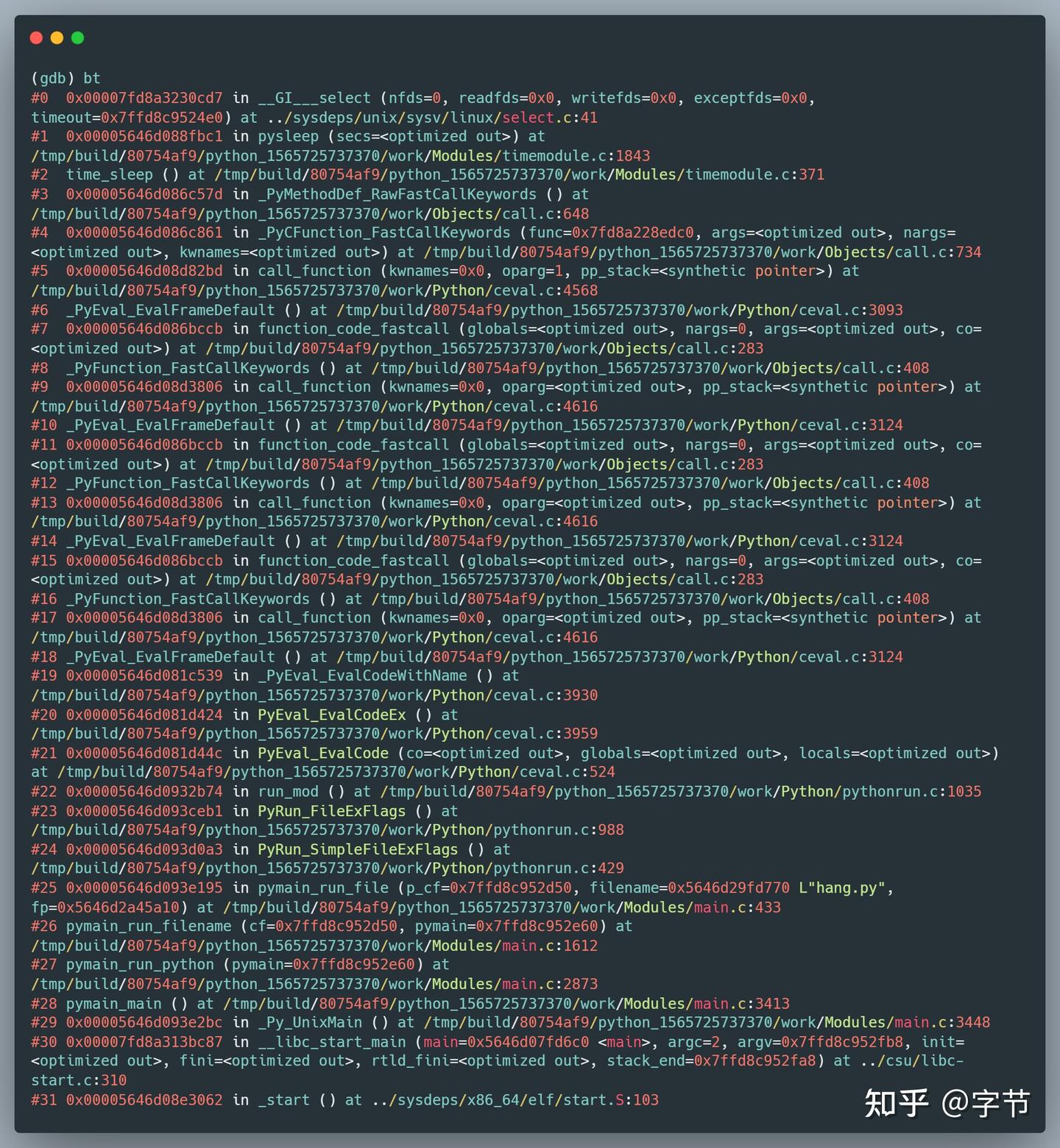Click the pymain_main frame #28 entry
Viewport: 1060px width, 1148px height.
(x=113, y=1003)
